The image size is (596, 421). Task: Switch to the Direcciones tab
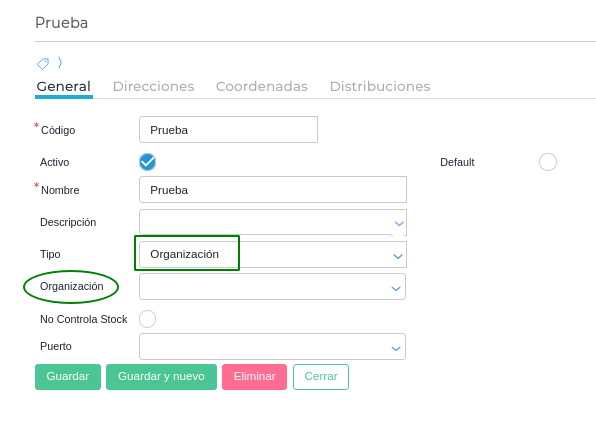click(154, 86)
